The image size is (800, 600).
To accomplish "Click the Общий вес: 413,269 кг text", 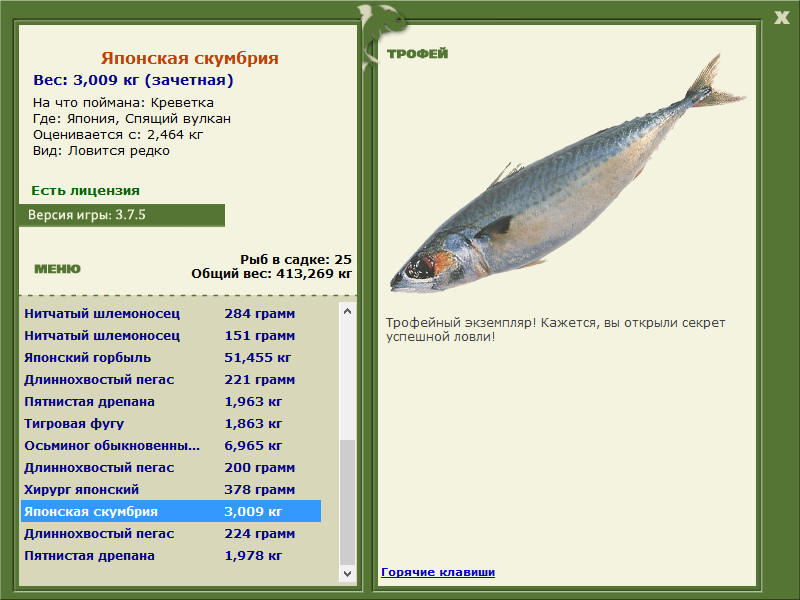I will pos(271,273).
